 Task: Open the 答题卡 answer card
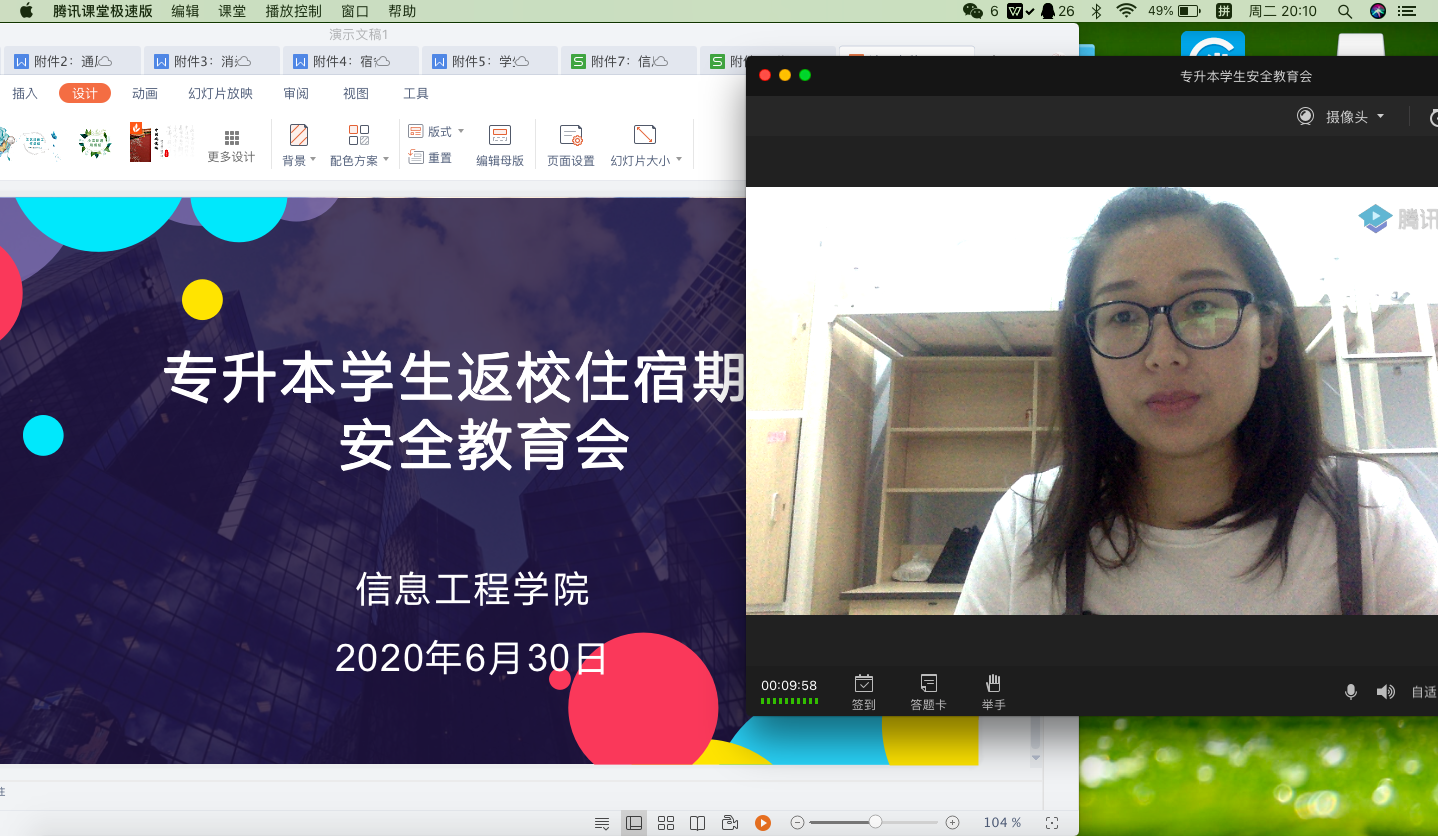coord(928,684)
